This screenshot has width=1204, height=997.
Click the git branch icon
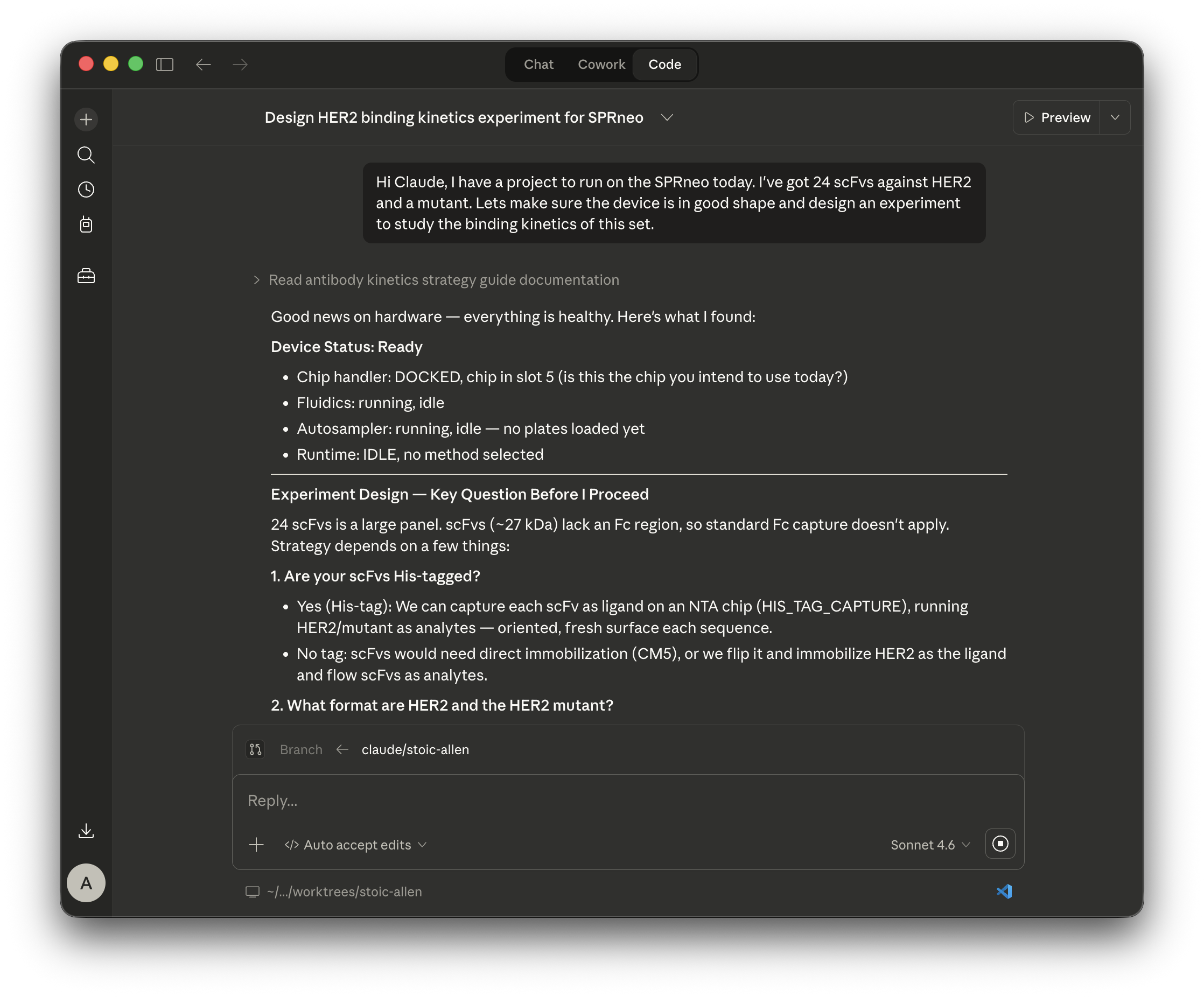click(255, 749)
